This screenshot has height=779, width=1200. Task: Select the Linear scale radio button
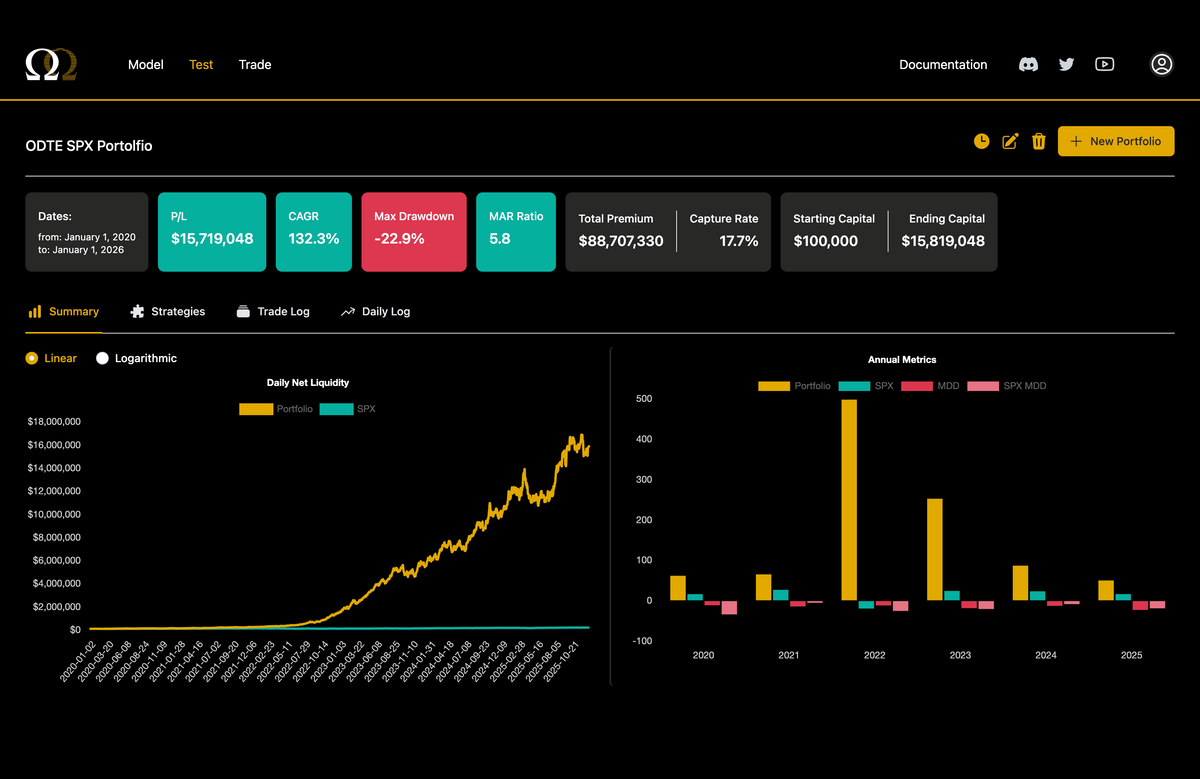pos(32,358)
